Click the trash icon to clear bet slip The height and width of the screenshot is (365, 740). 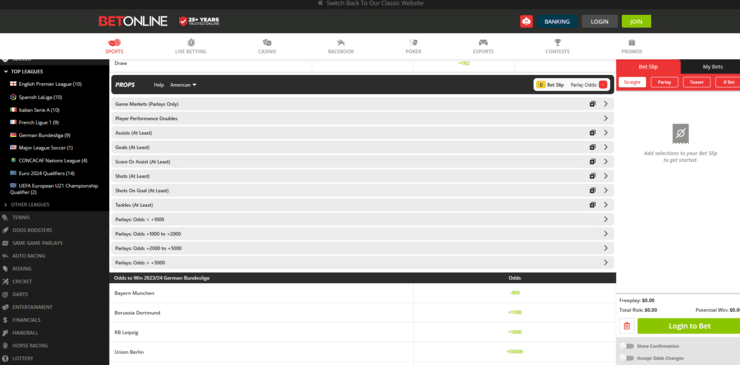tap(627, 326)
